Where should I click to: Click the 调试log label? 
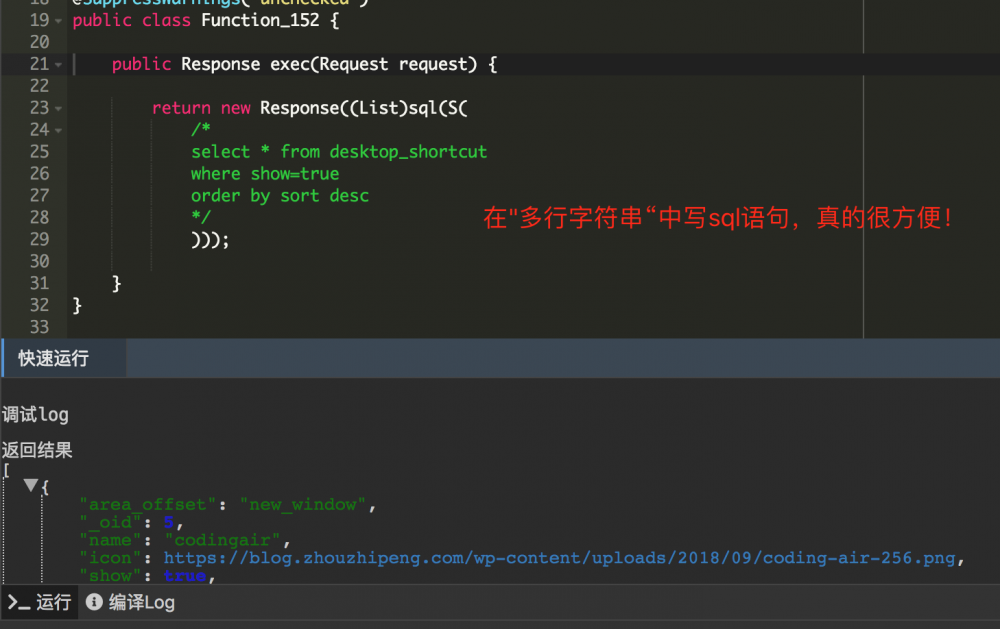coord(34,414)
